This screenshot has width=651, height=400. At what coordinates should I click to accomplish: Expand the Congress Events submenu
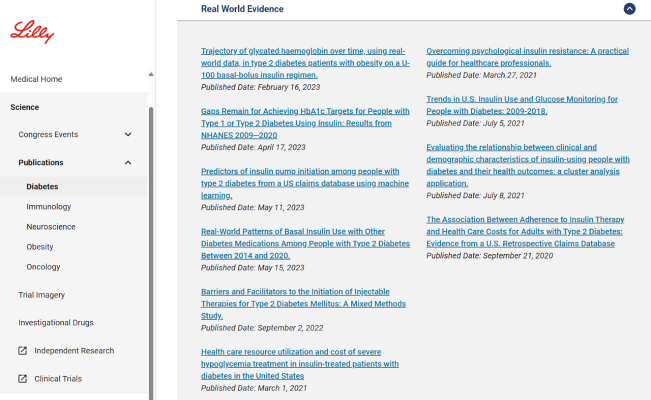[127, 135]
